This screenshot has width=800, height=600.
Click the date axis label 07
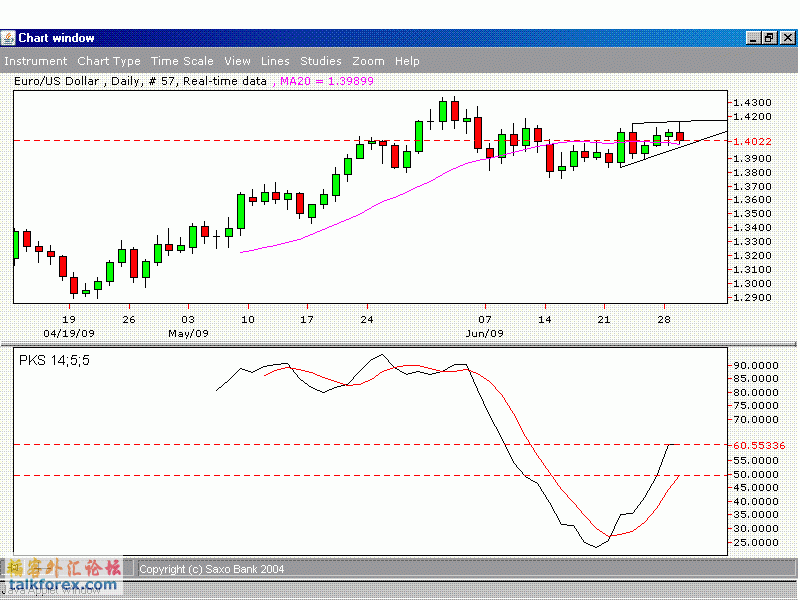pyautogui.click(x=485, y=319)
